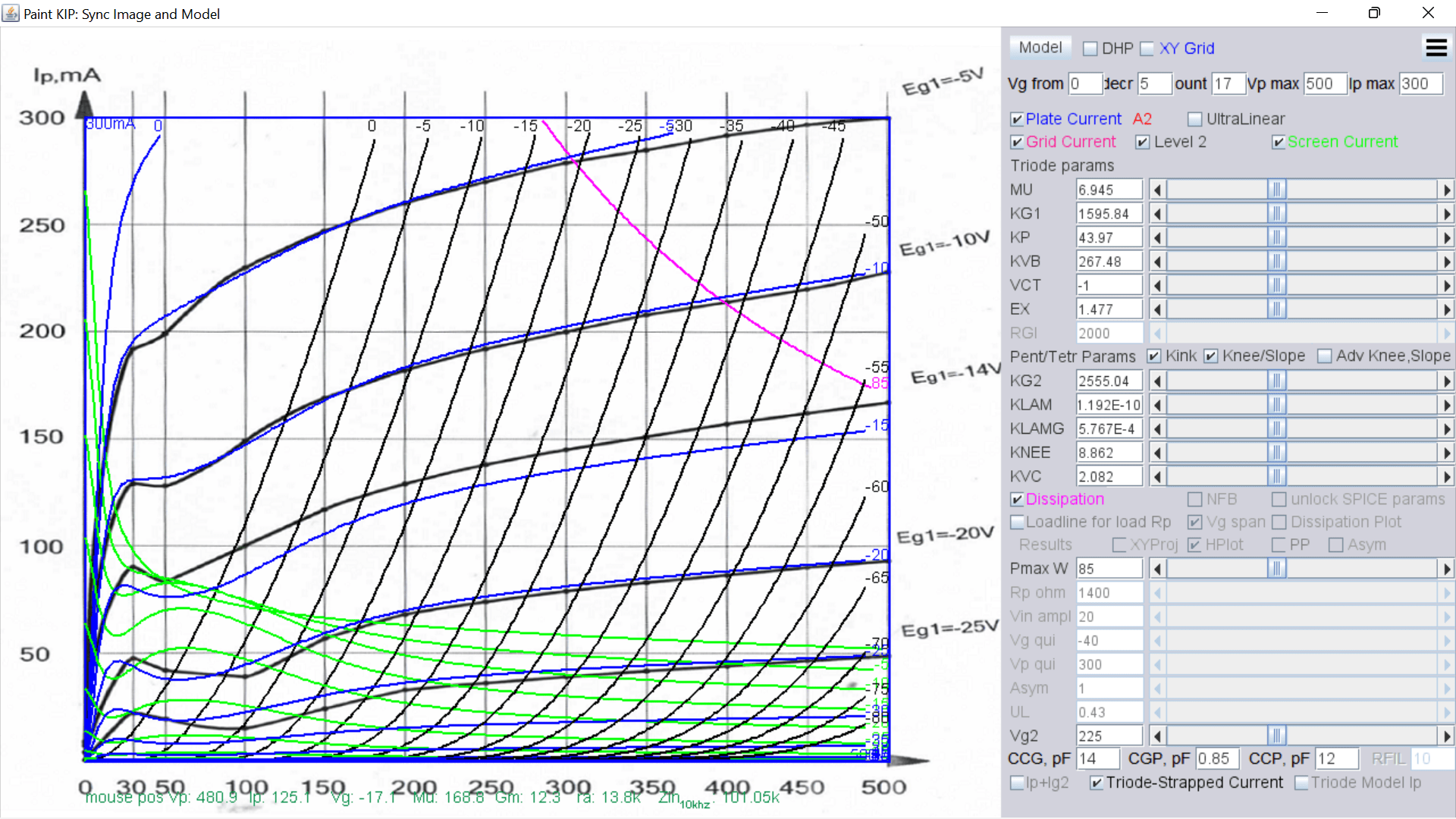Screen dimensions: 1456x819
Task: Click the KLAM slider left arrow
Action: pos(1157,405)
